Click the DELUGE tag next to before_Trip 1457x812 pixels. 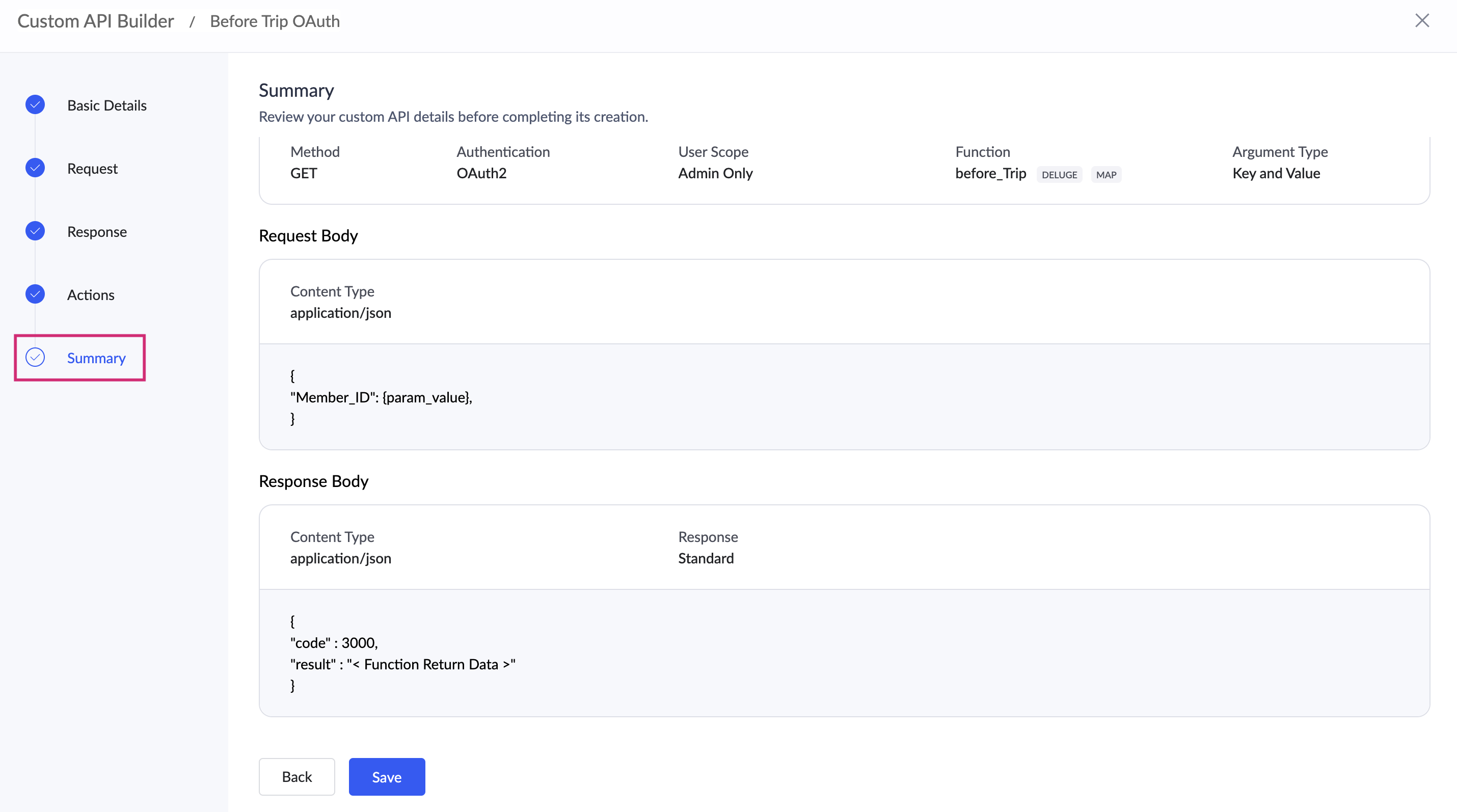click(1059, 175)
